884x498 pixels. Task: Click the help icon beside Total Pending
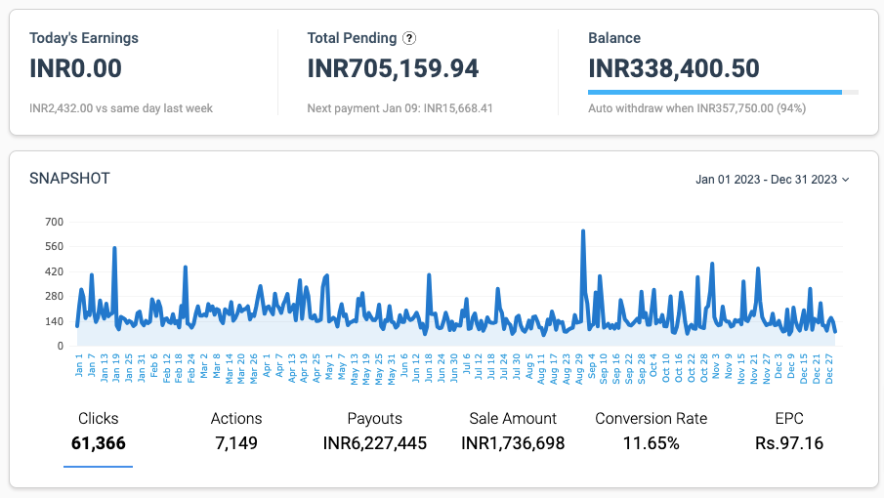[x=409, y=39]
